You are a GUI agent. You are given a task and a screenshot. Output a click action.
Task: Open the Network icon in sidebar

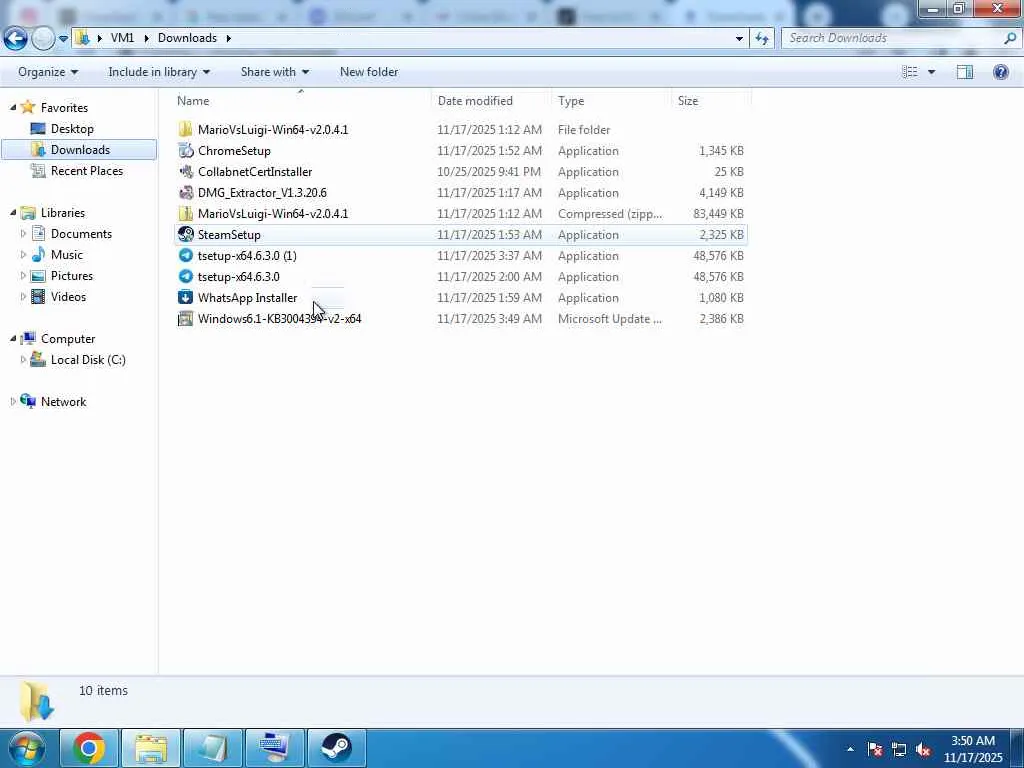28,401
